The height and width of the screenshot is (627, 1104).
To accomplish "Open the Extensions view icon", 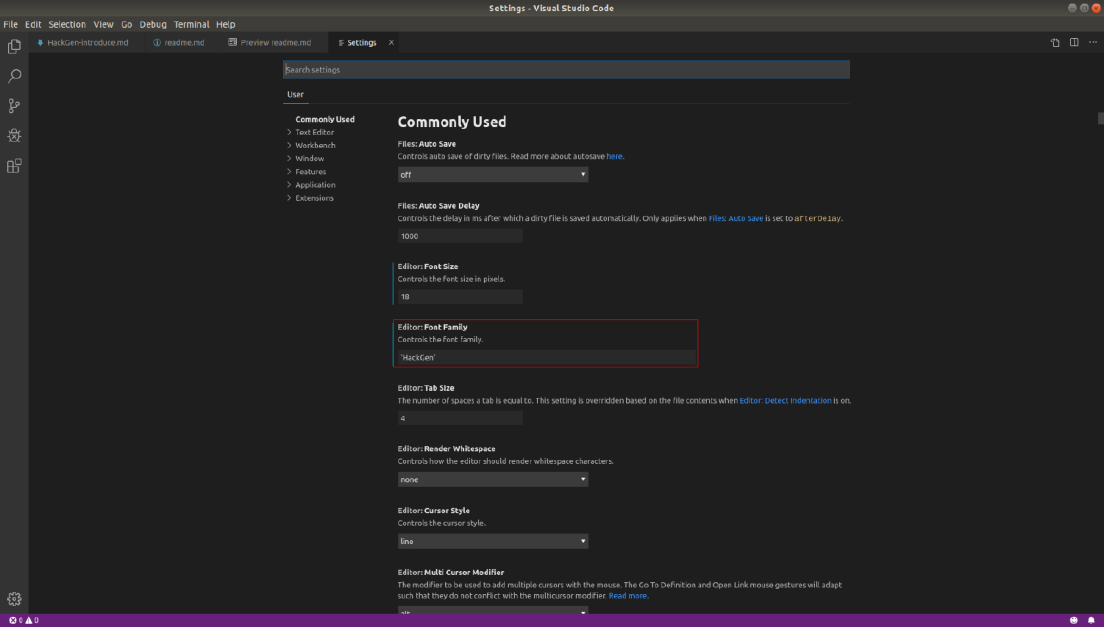I will (x=14, y=165).
